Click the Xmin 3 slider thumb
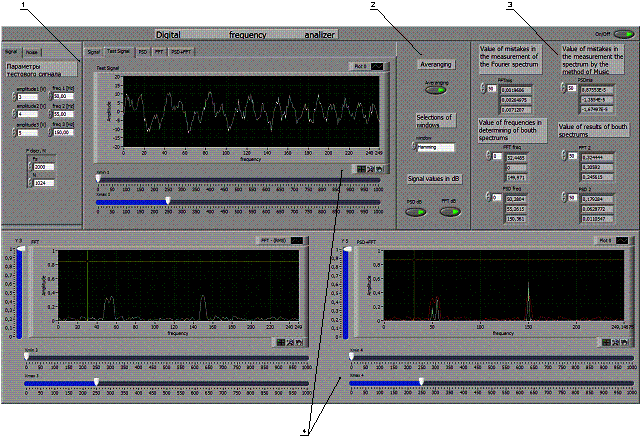Image resolution: width=641 pixels, height=440 pixels. 27,357
